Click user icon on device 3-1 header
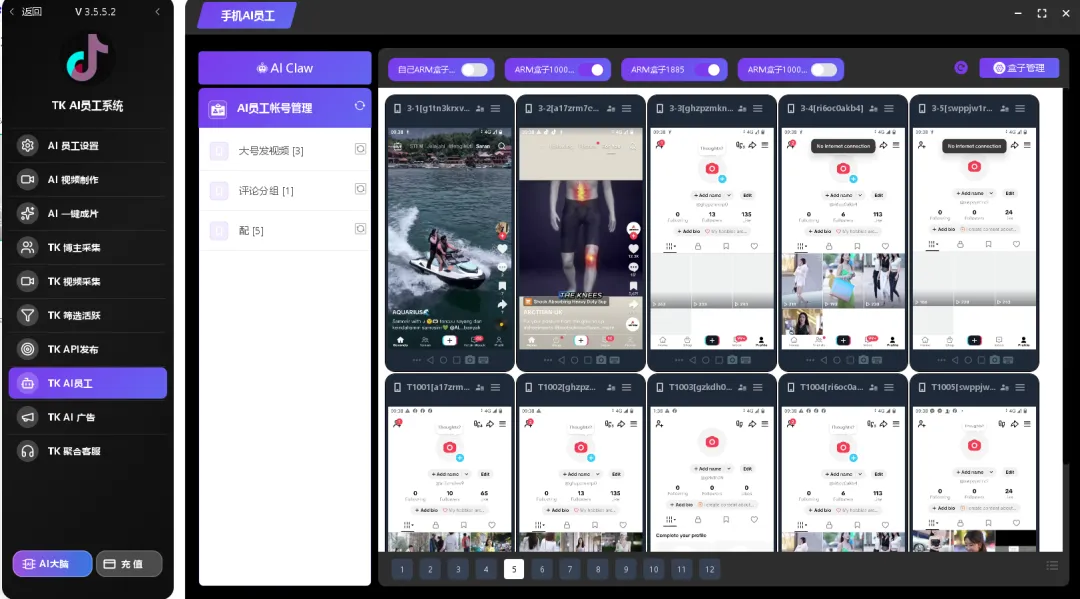Screen dimensions: 1080x599 point(479,108)
